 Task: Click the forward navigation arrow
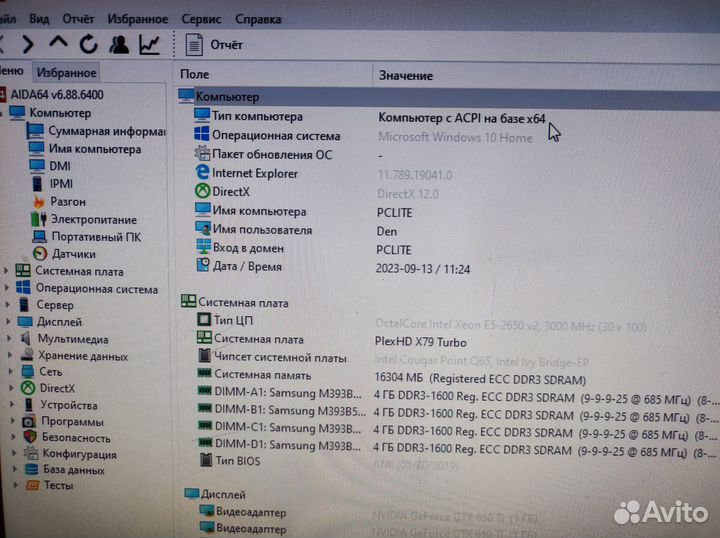click(28, 44)
